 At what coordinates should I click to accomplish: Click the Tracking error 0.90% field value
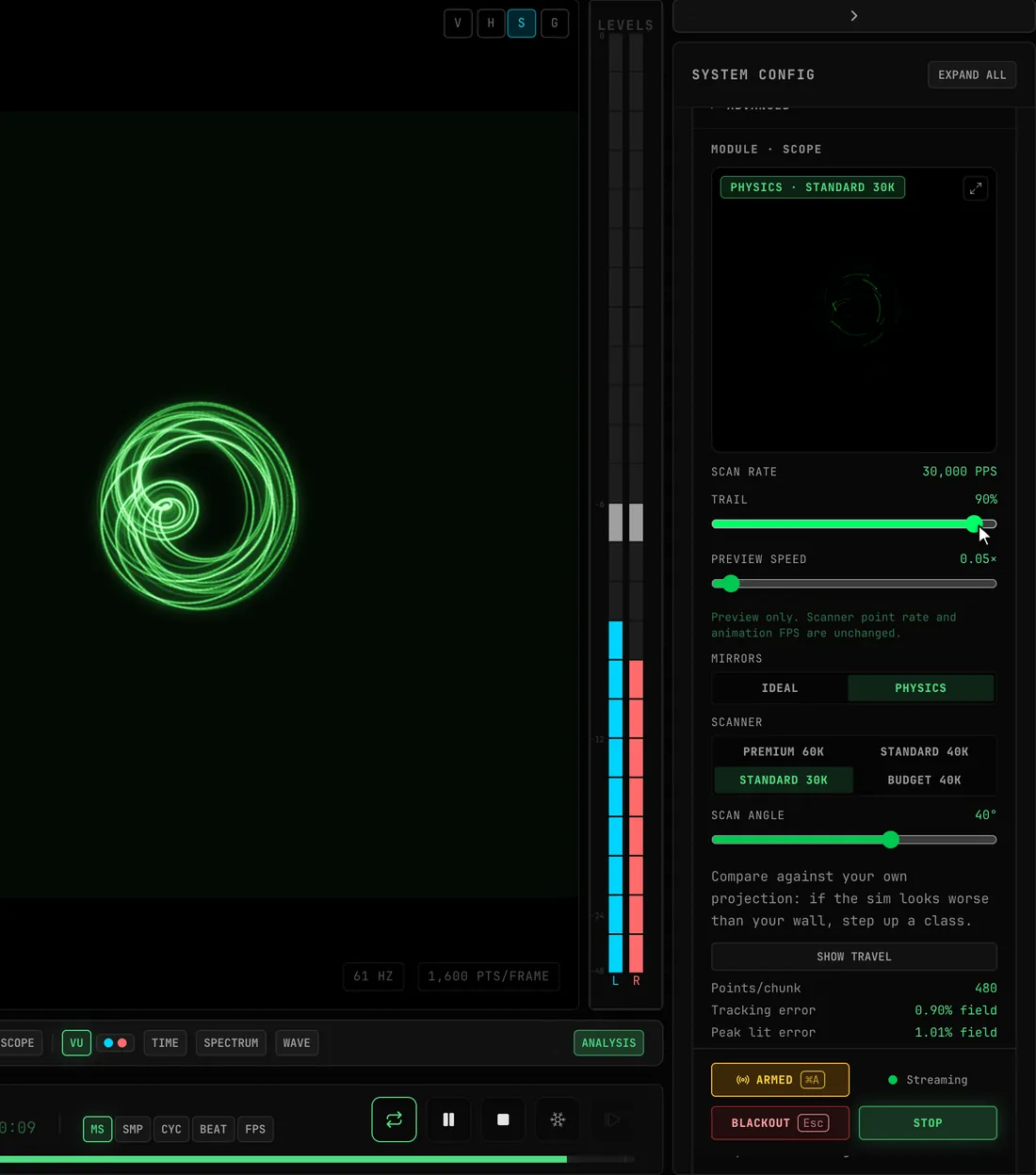point(955,1010)
